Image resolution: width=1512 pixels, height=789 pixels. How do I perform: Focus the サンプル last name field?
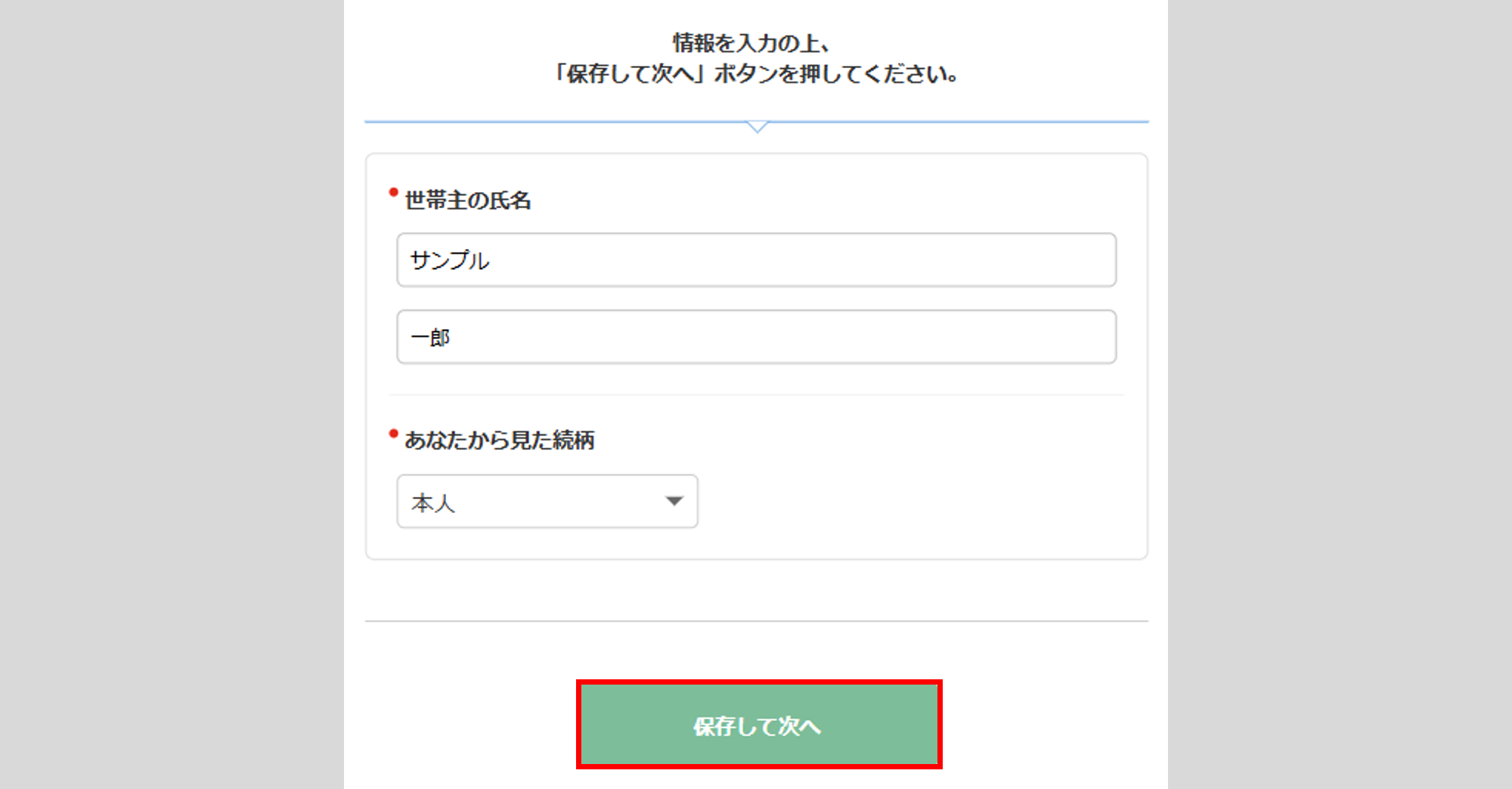pos(756,259)
